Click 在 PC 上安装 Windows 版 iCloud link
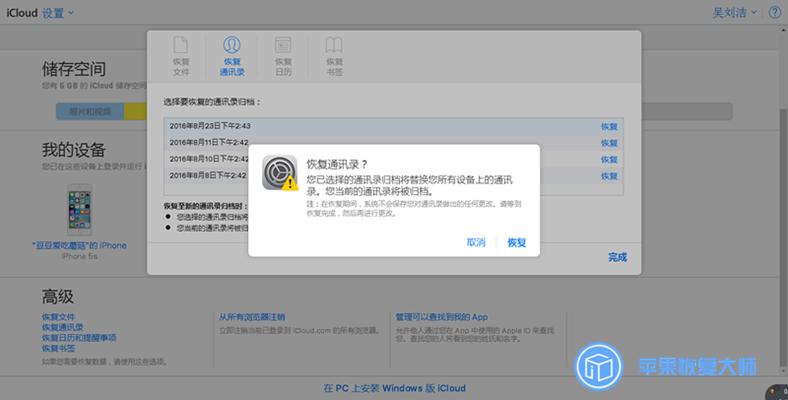The width and height of the screenshot is (788, 400). pos(395,388)
